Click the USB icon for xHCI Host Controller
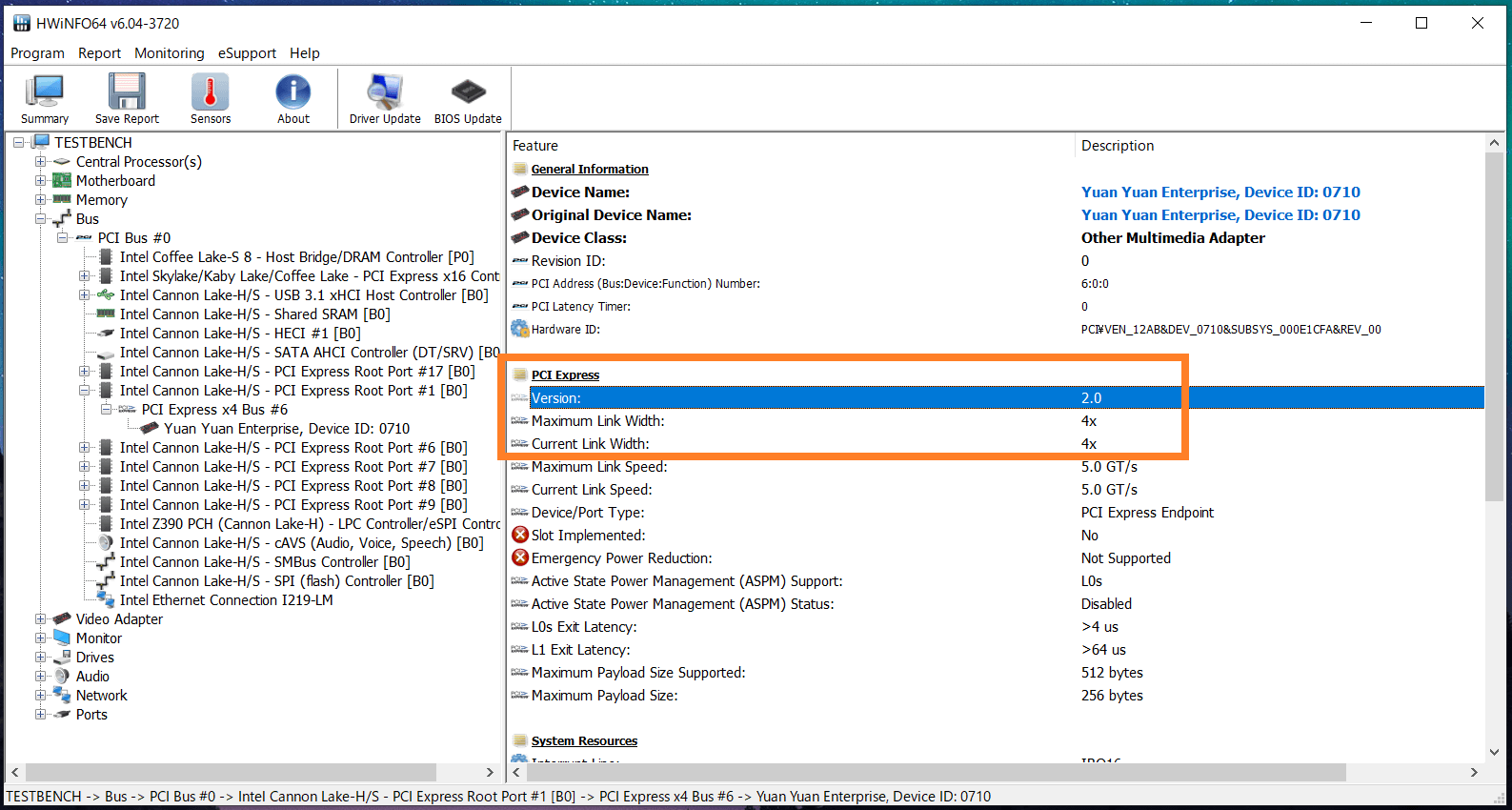Viewport: 1512px width, 810px height. pos(106,294)
